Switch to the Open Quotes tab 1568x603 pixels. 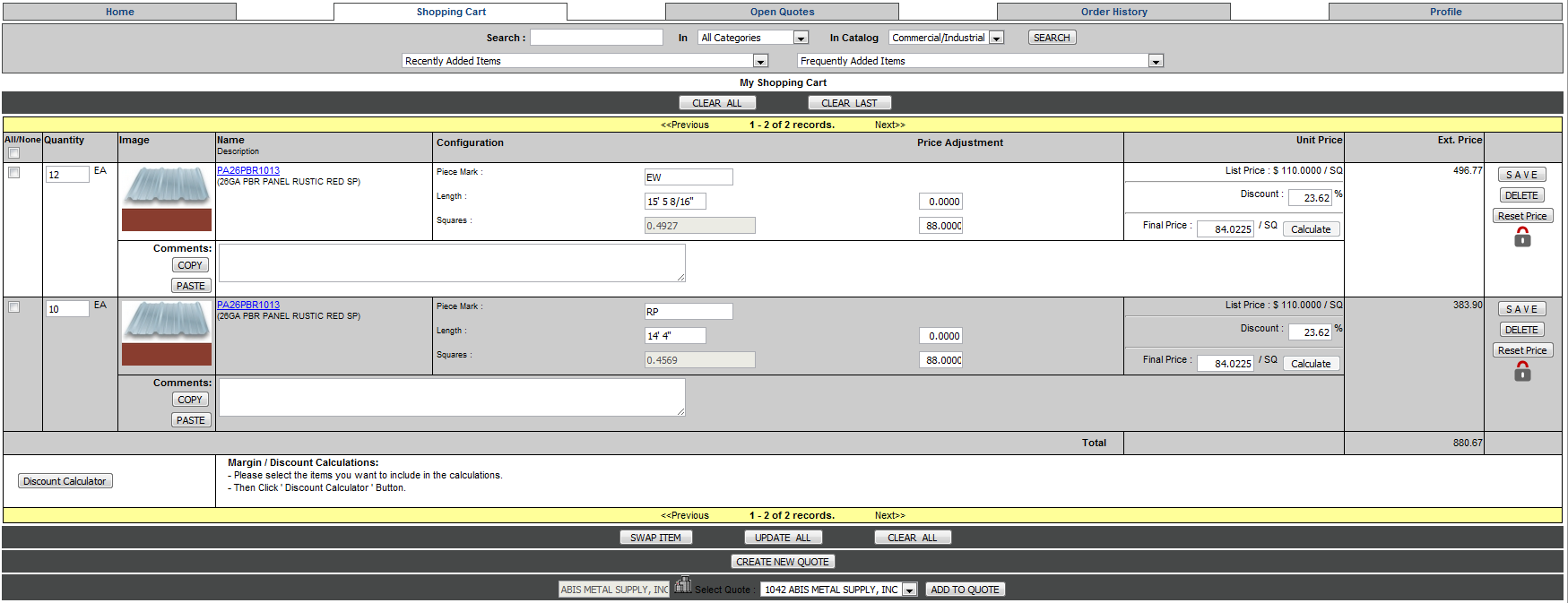(782, 12)
